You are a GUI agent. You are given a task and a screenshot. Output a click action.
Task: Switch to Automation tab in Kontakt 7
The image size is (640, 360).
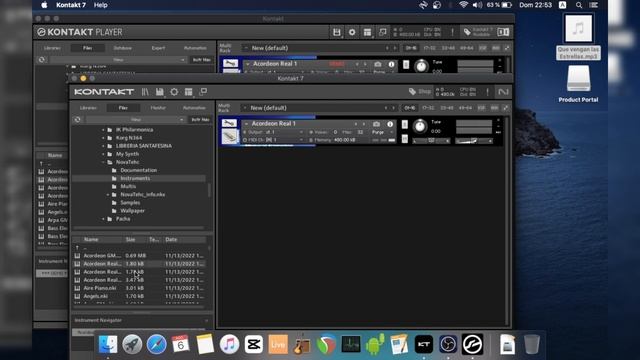(x=194, y=108)
